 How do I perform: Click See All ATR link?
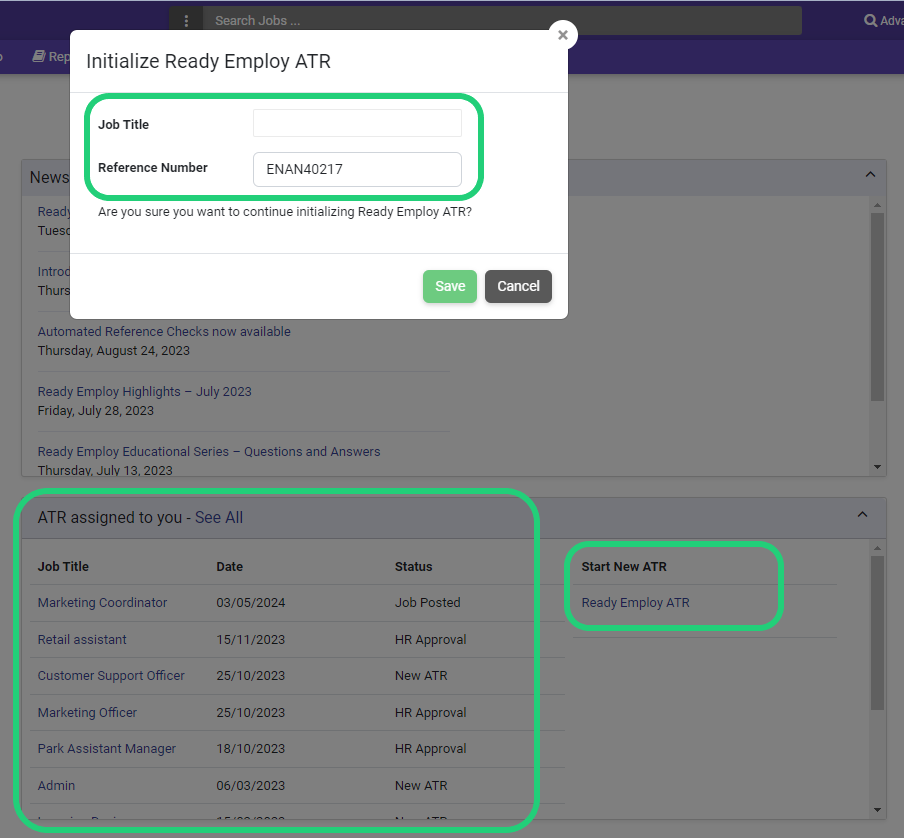[219, 518]
